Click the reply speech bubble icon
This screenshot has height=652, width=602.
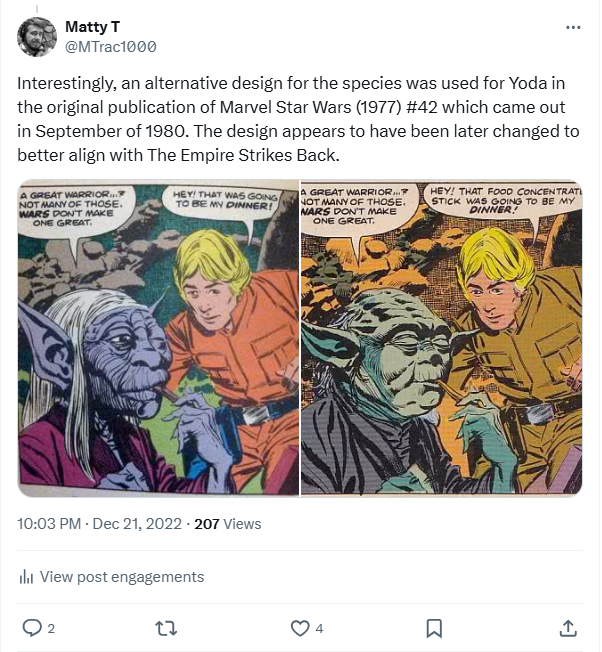point(32,628)
